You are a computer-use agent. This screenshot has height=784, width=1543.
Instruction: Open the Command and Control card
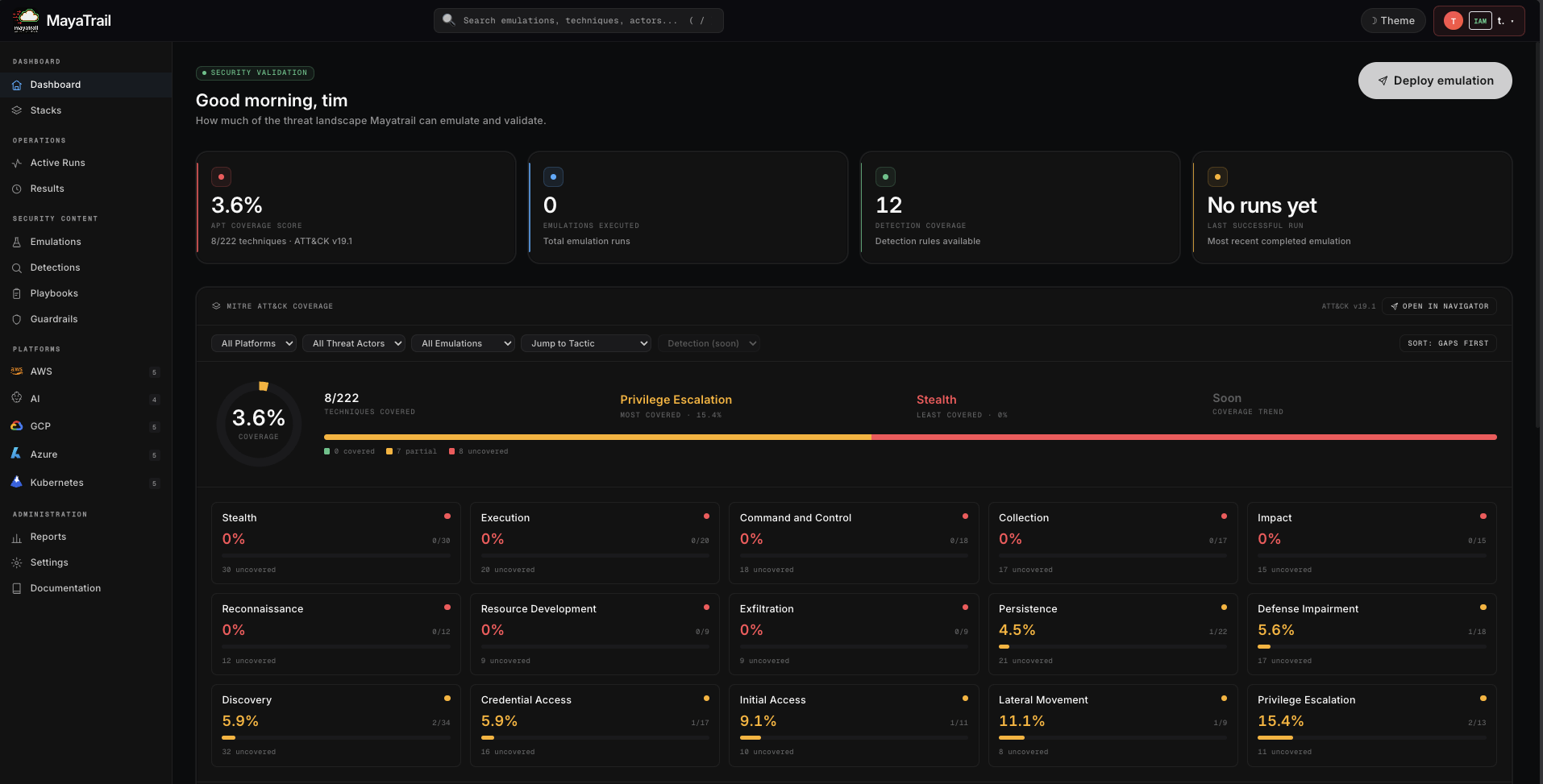[854, 543]
